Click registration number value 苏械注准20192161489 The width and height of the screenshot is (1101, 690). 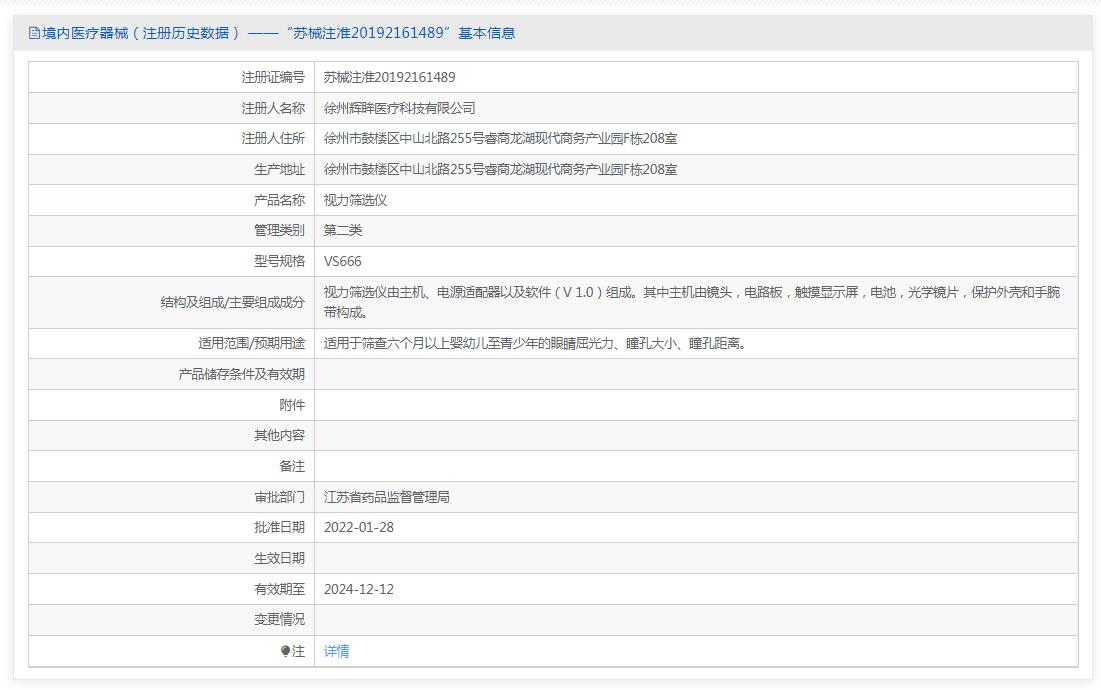[389, 77]
